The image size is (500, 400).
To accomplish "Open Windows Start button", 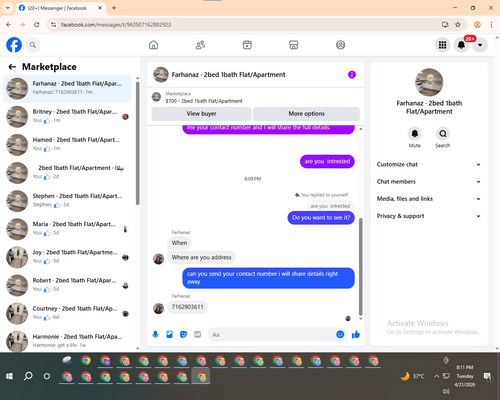I will click(x=9, y=376).
